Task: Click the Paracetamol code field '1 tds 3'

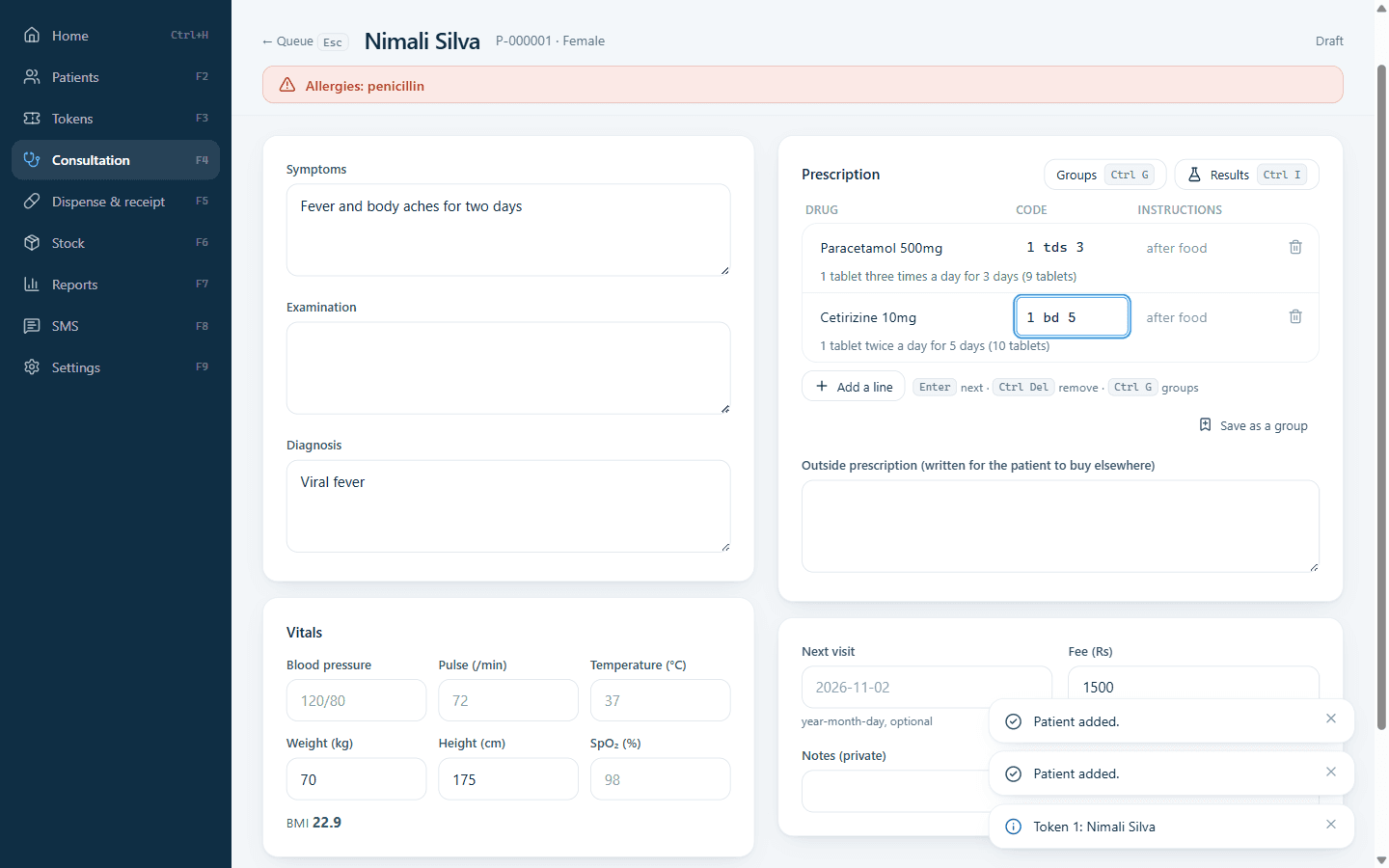Action: coord(1072,247)
